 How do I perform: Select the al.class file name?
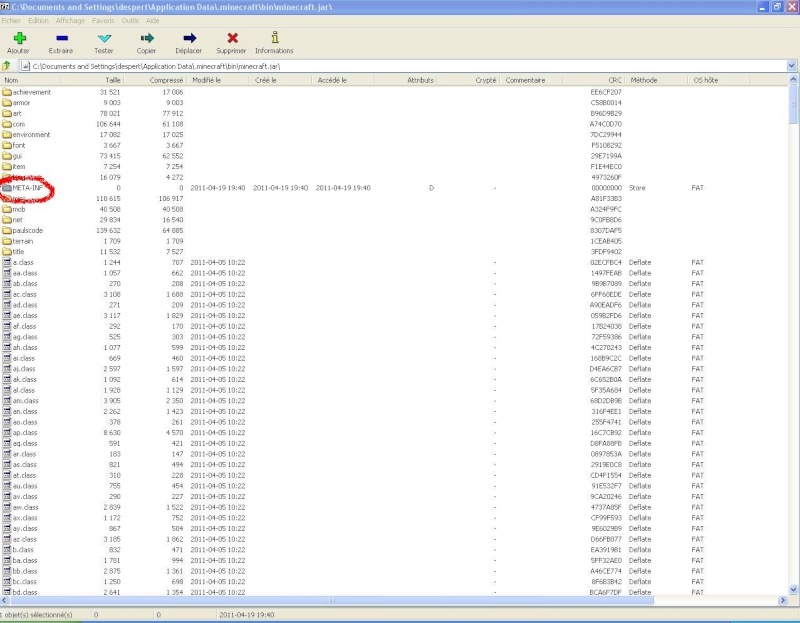click(x=24, y=390)
